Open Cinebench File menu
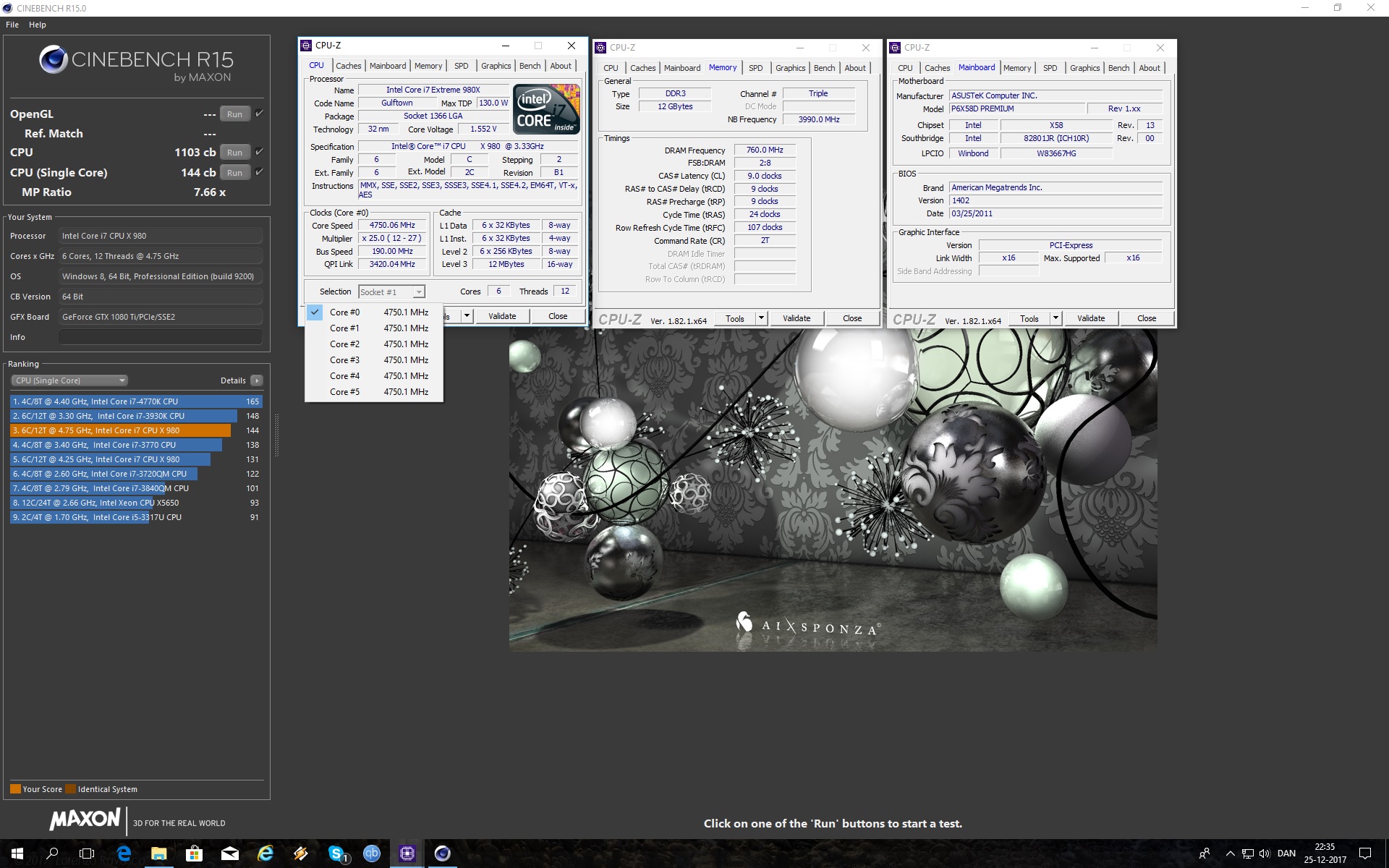 click(12, 25)
